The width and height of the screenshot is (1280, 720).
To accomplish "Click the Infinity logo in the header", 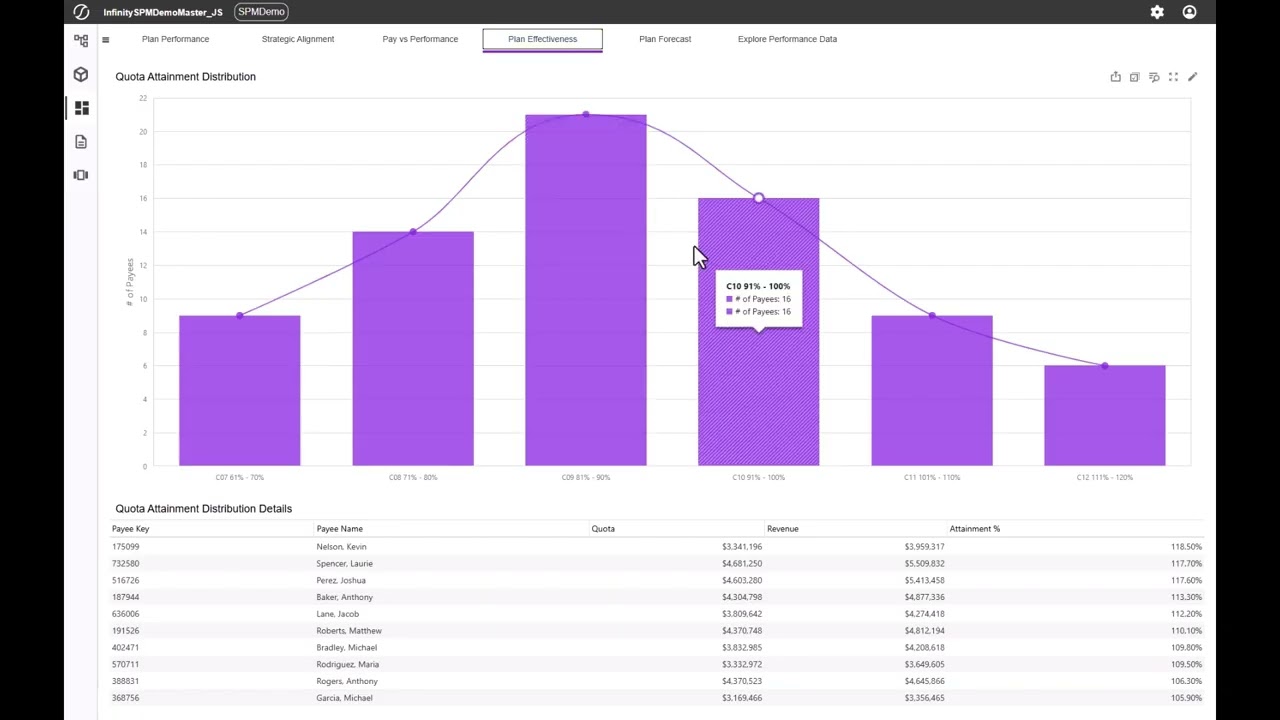I will point(81,12).
